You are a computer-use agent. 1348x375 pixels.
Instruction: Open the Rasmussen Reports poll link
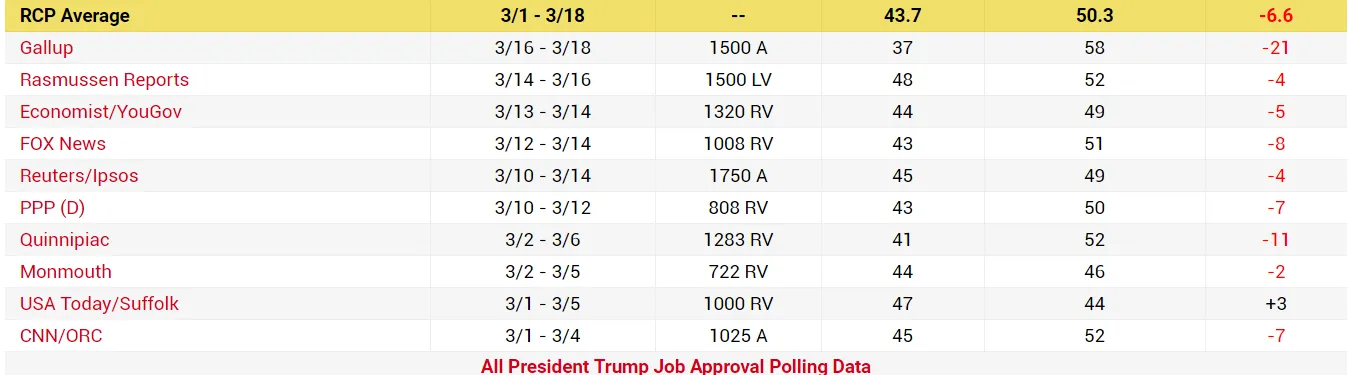104,80
